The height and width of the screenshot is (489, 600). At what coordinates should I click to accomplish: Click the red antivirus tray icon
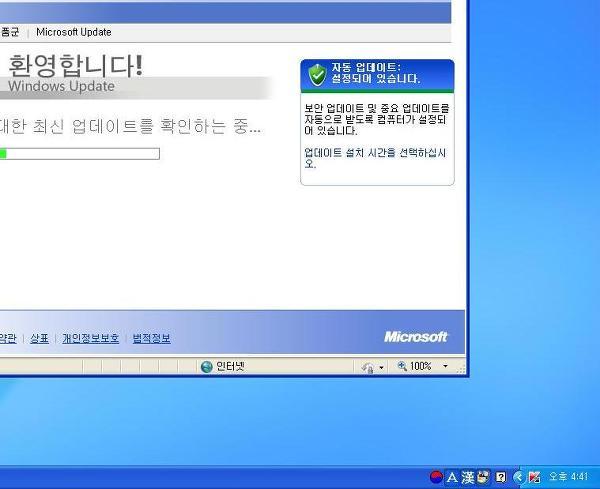tap(534, 477)
